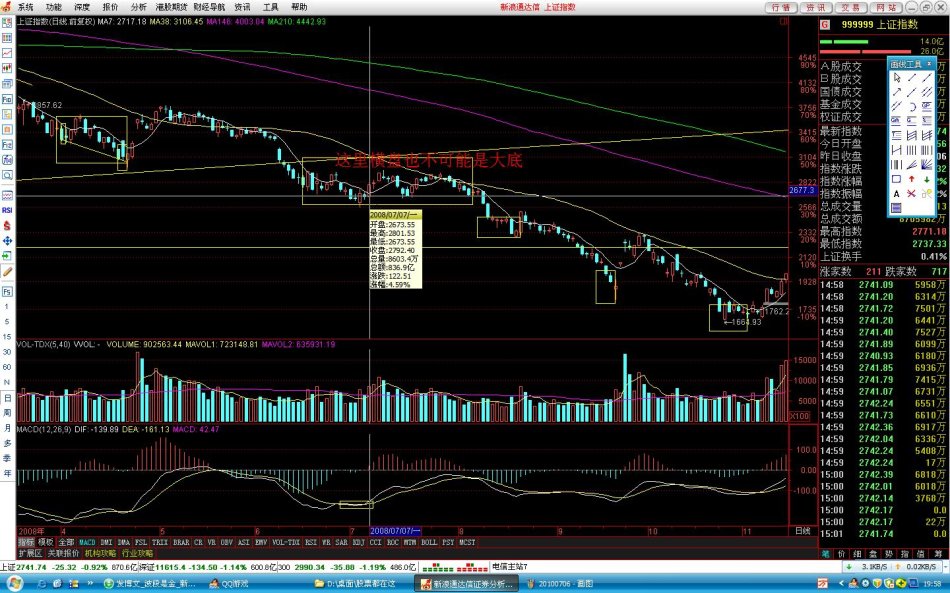Click the candlestick chart icon in sidebar
The width and height of the screenshot is (950, 593).
pos(7,68)
